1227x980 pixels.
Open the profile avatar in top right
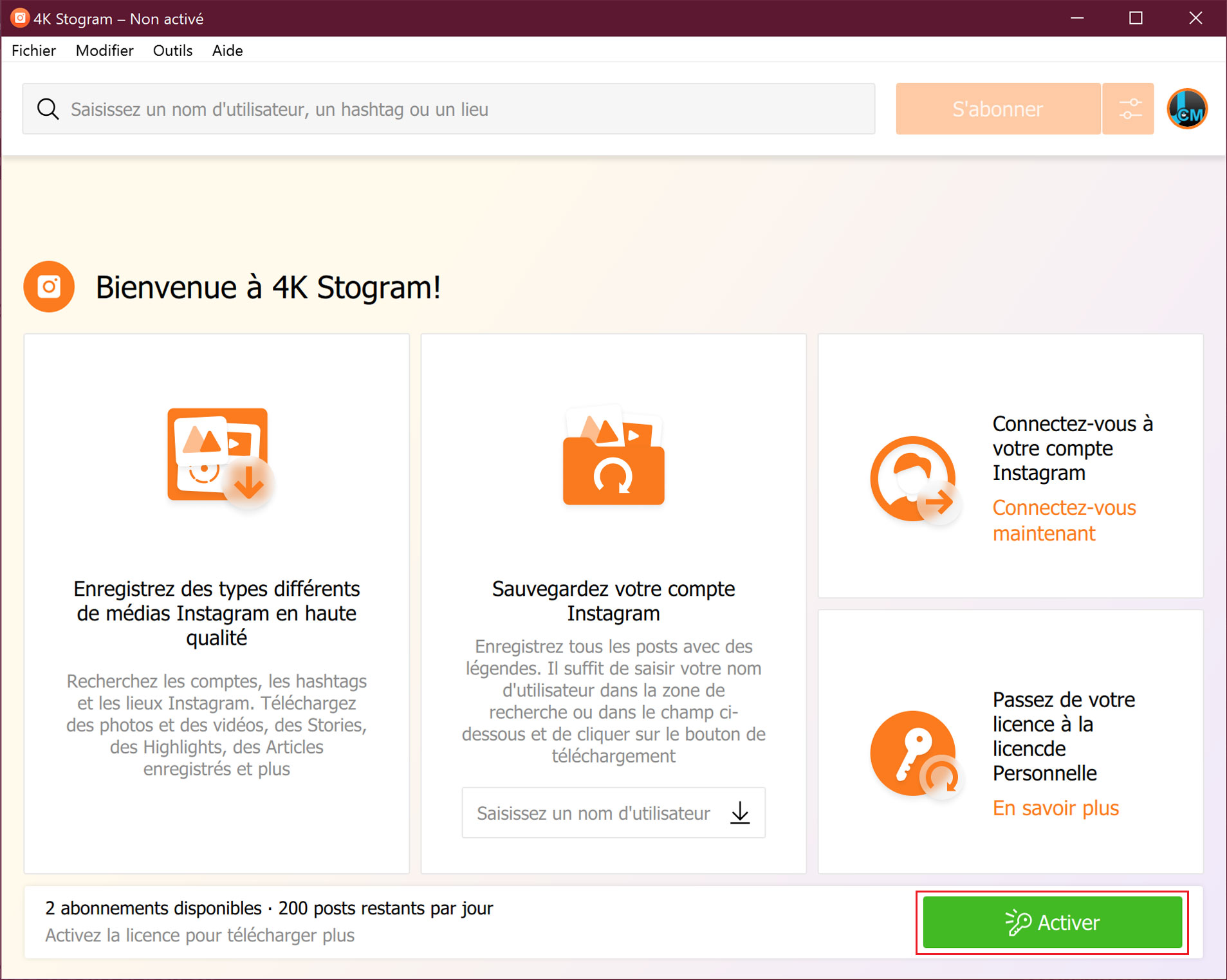click(1186, 109)
